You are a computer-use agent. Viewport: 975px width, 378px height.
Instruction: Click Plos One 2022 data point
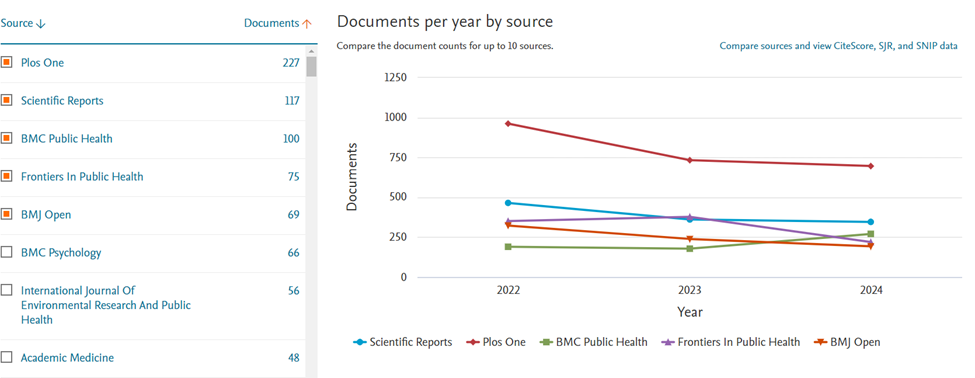(x=508, y=124)
